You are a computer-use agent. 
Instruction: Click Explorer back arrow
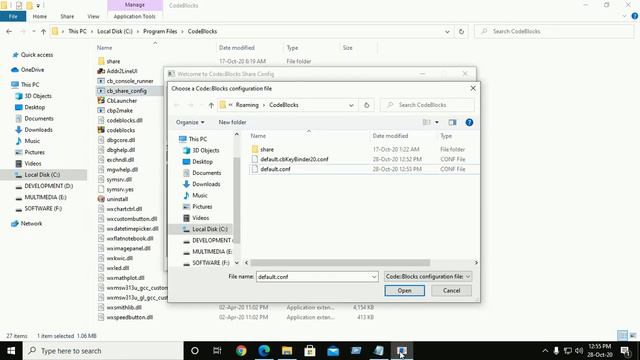pyautogui.click(x=9, y=31)
